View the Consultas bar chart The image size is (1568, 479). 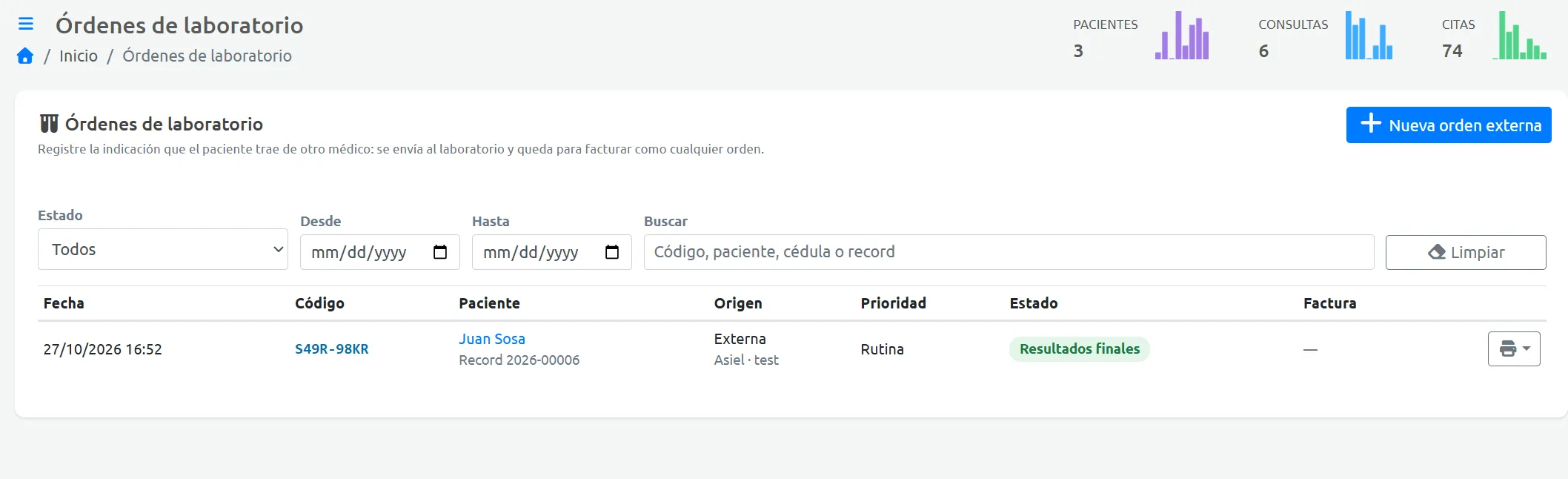pos(1369,36)
